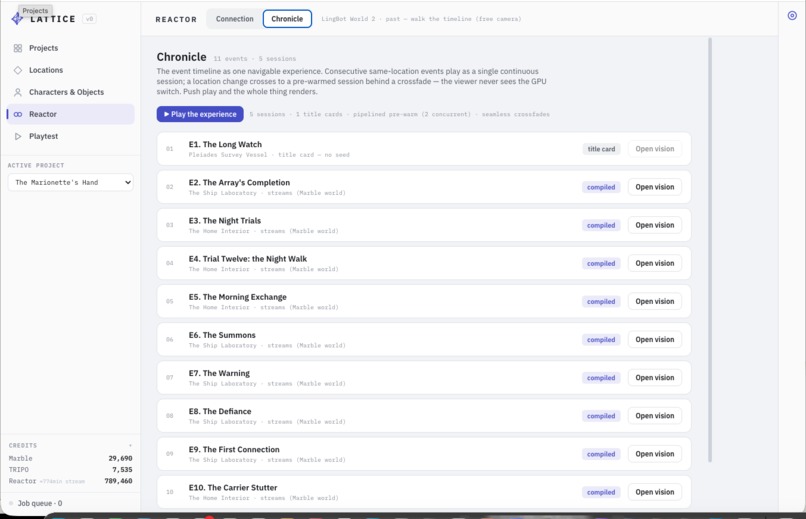Image resolution: width=806 pixels, height=519 pixels.
Task: Select the Chronicle tab
Action: coord(287,19)
